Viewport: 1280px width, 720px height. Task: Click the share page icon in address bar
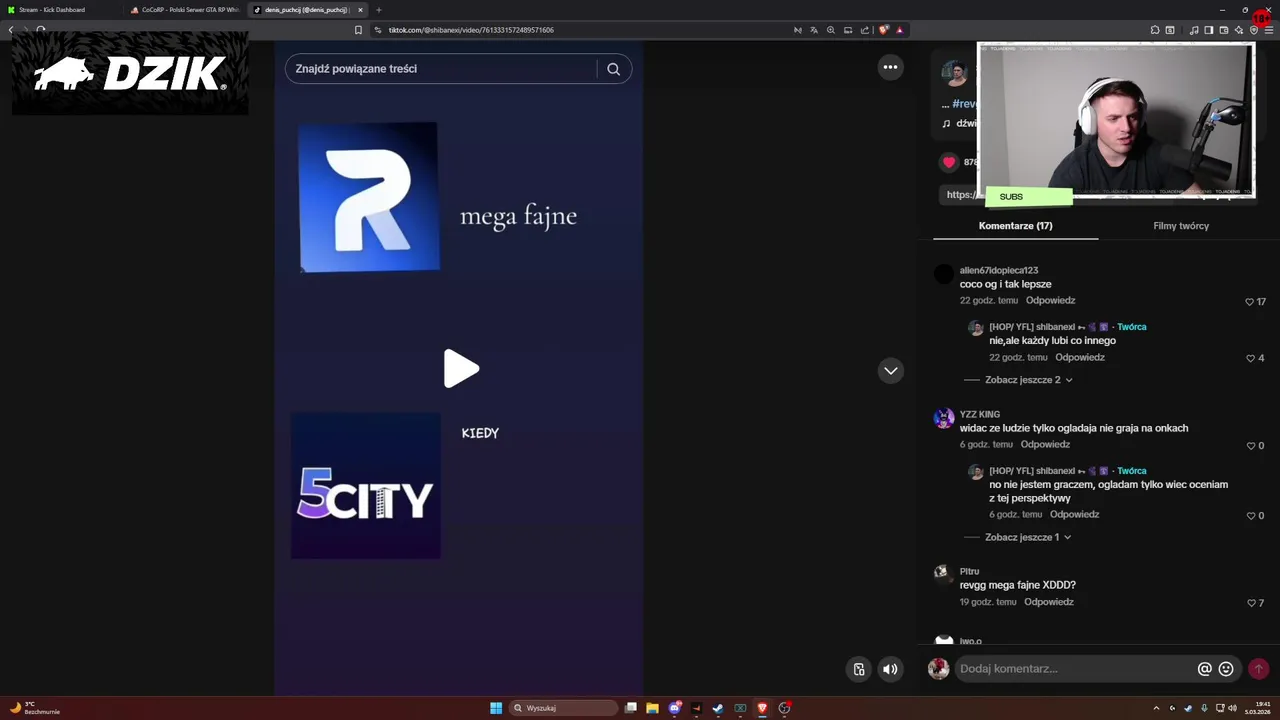865,30
